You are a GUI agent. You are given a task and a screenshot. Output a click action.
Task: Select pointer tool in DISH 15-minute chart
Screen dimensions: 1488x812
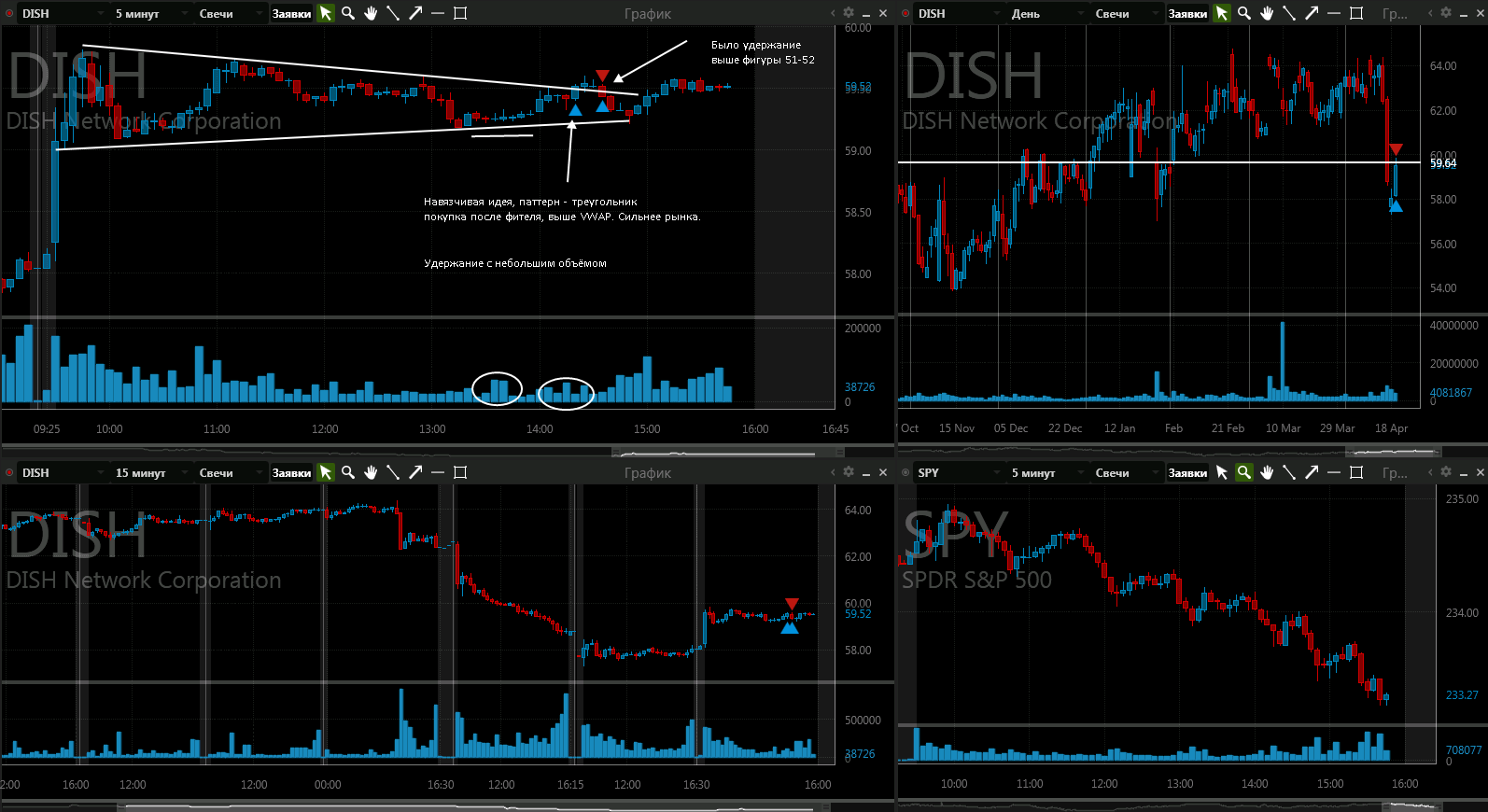(326, 472)
